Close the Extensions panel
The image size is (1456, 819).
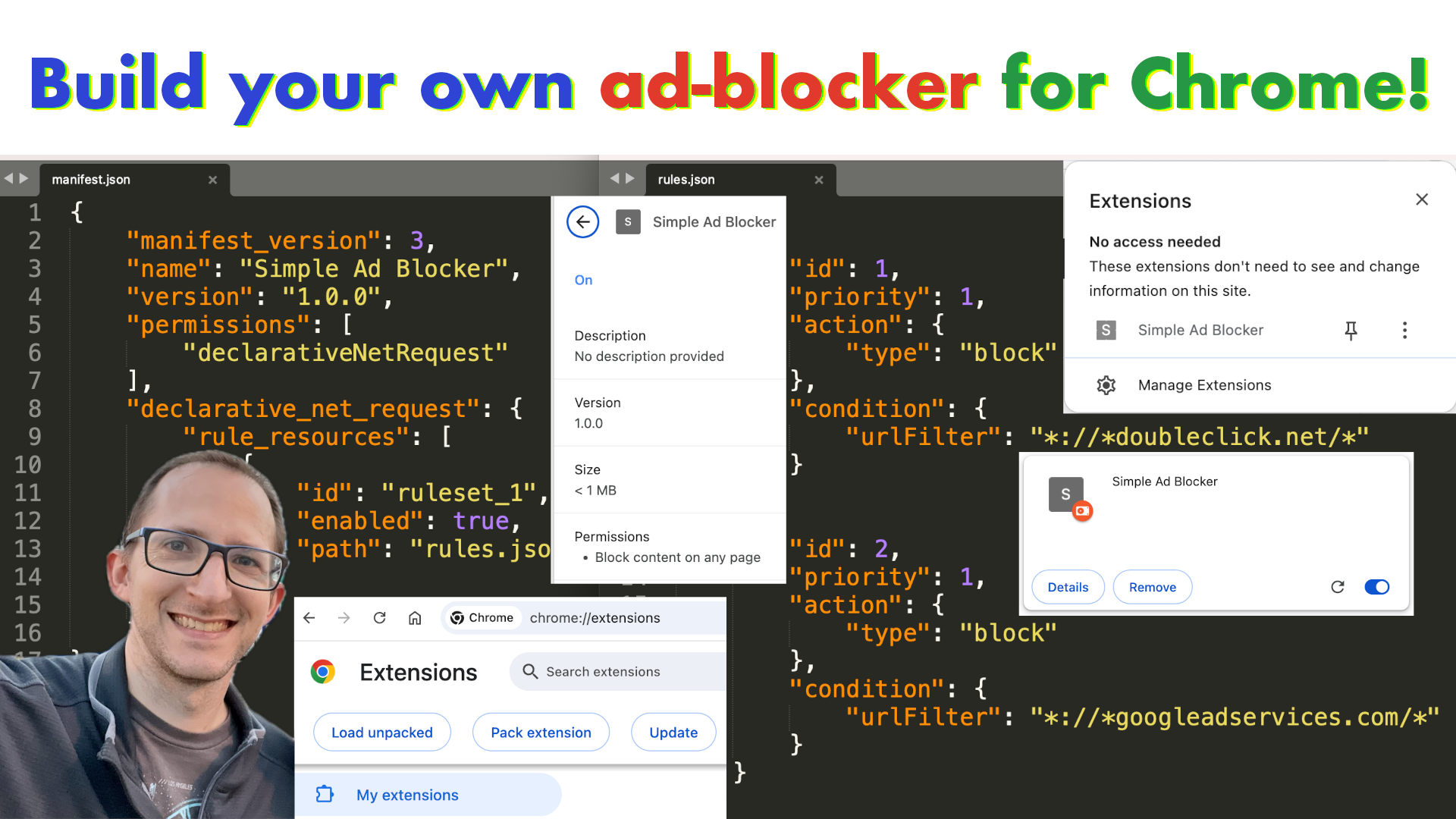click(1422, 199)
